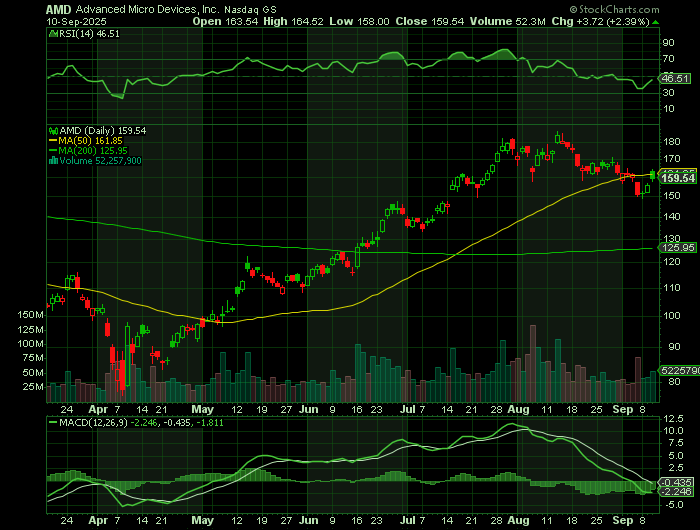Click the 12.5 label on MACD axis
The height and width of the screenshot is (530, 700).
point(673,419)
